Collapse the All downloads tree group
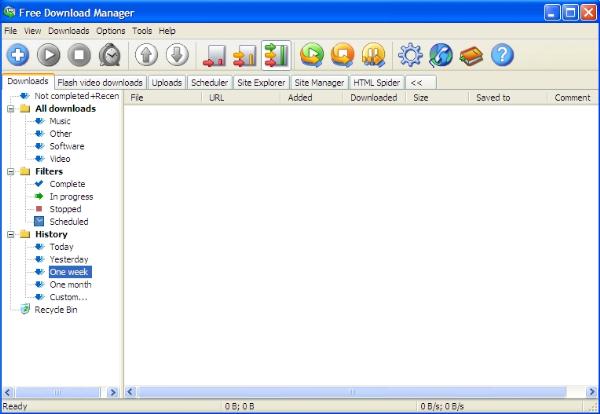This screenshot has height=414, width=600. [10, 108]
